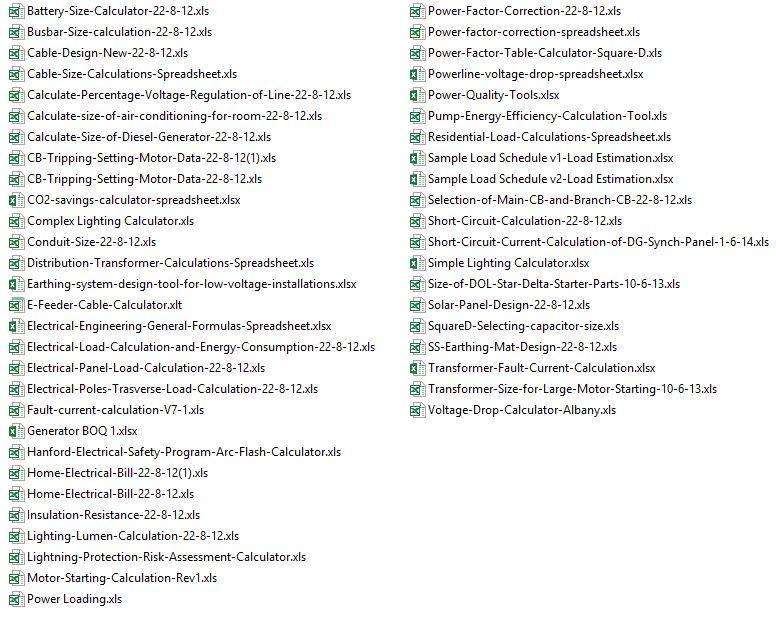The width and height of the screenshot is (776, 618).
Task: Select Home-Electrical-Bill-22-8-12(1).xls
Action: point(118,473)
